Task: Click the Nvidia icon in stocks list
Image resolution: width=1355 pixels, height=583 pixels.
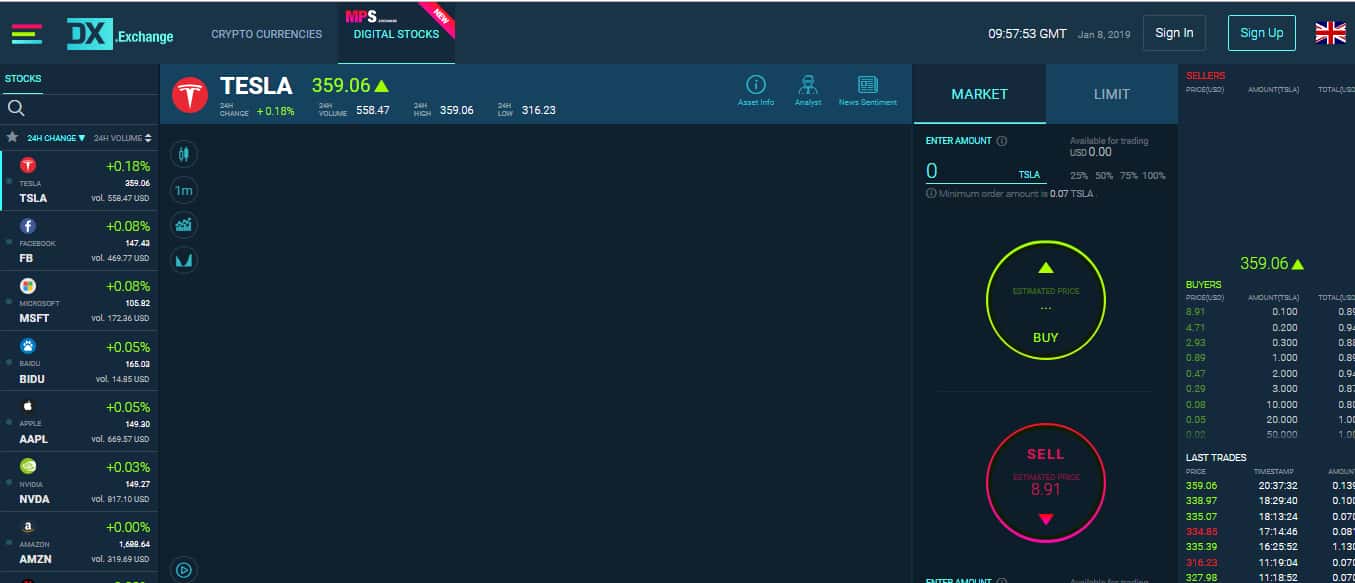Action: click(x=28, y=466)
